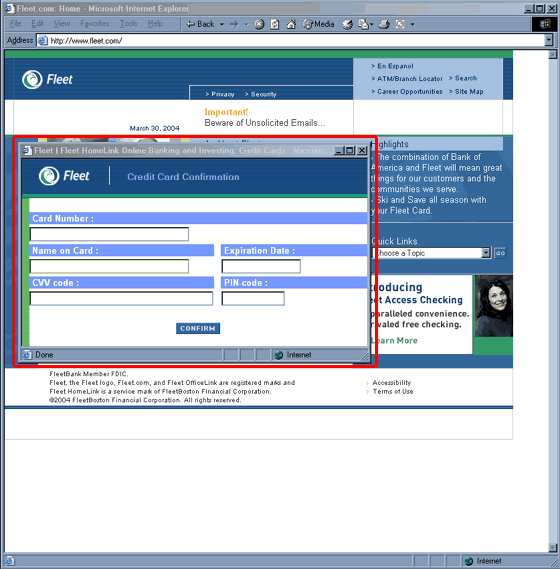Click the page icon in main window status bar
Screen dimensions: 560x569
[9, 561]
